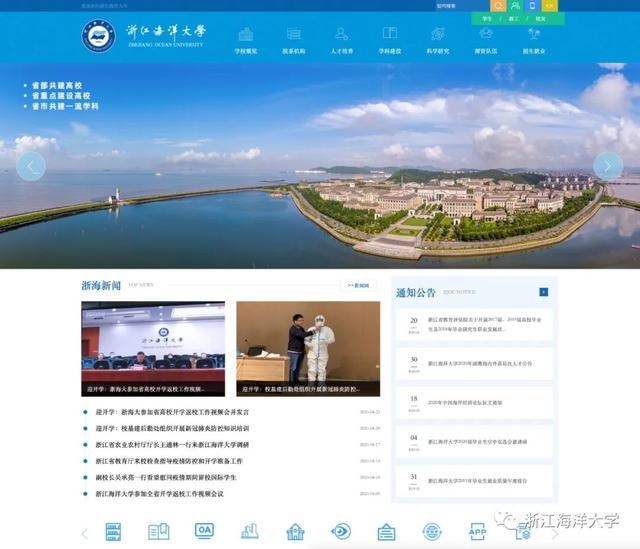Click the 浙海新闻 section heading
Viewport: 640px width, 549px height.
coord(101,285)
